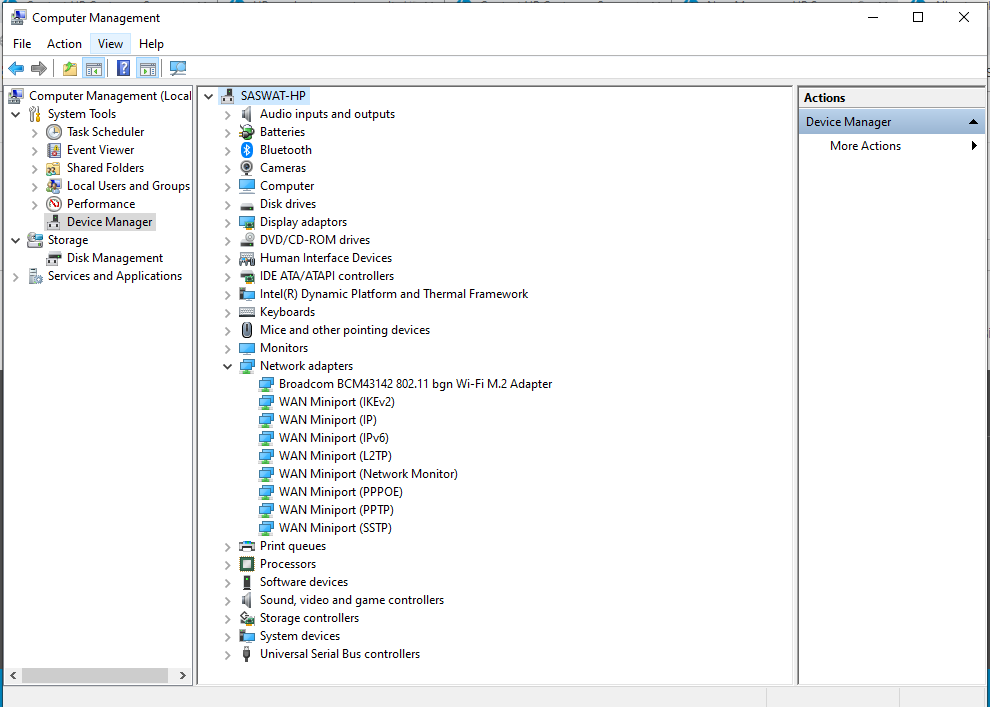Click the Up one level folder icon
990x707 pixels.
click(x=69, y=68)
